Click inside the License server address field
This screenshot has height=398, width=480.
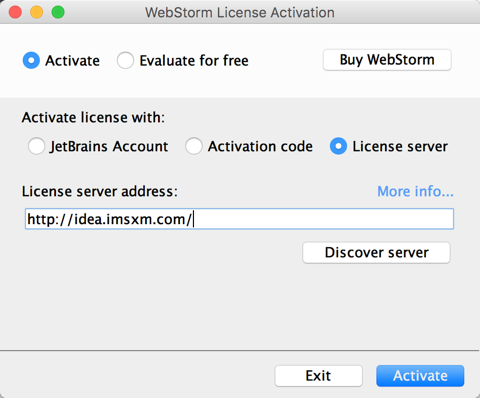[x=239, y=219]
